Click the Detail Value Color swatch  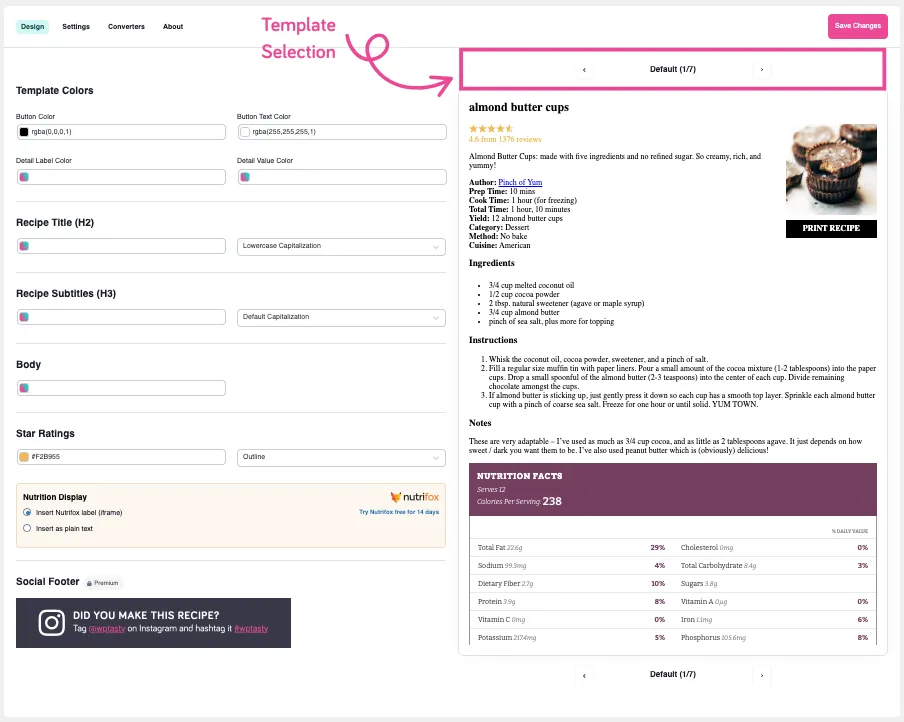[245, 177]
